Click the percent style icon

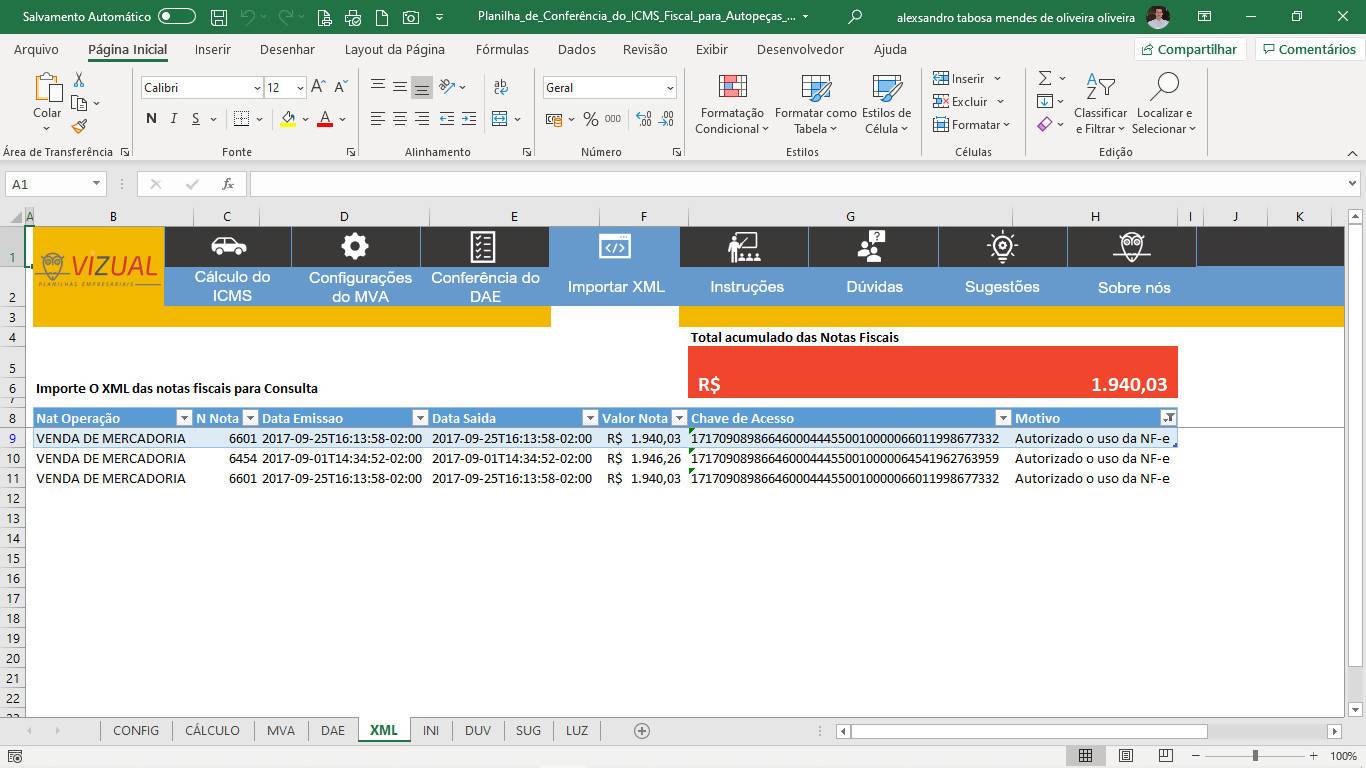click(591, 118)
